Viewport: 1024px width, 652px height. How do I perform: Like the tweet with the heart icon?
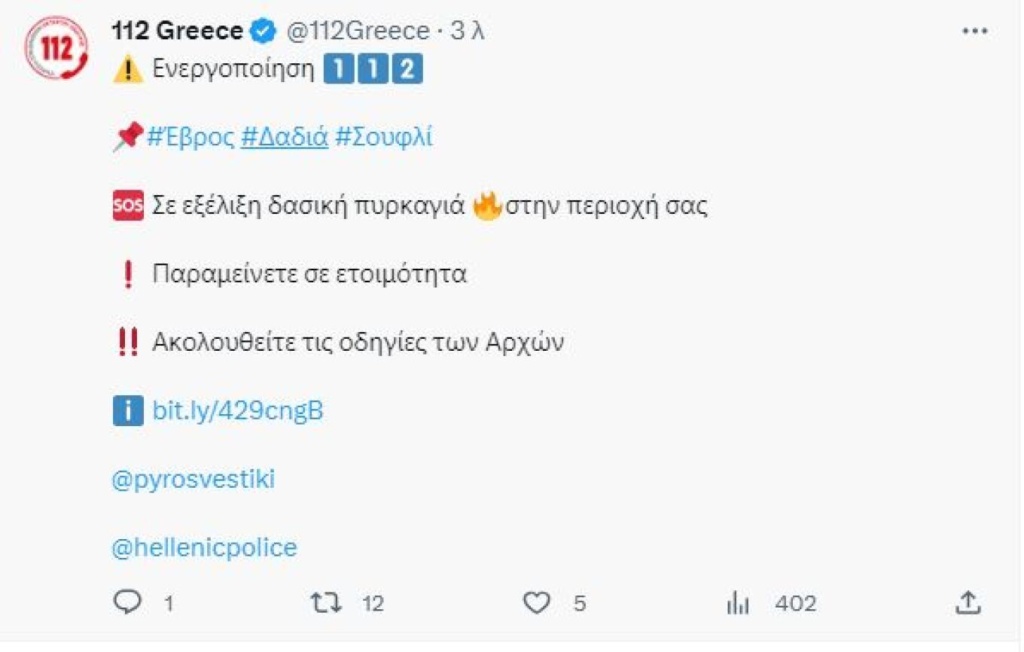coord(538,603)
